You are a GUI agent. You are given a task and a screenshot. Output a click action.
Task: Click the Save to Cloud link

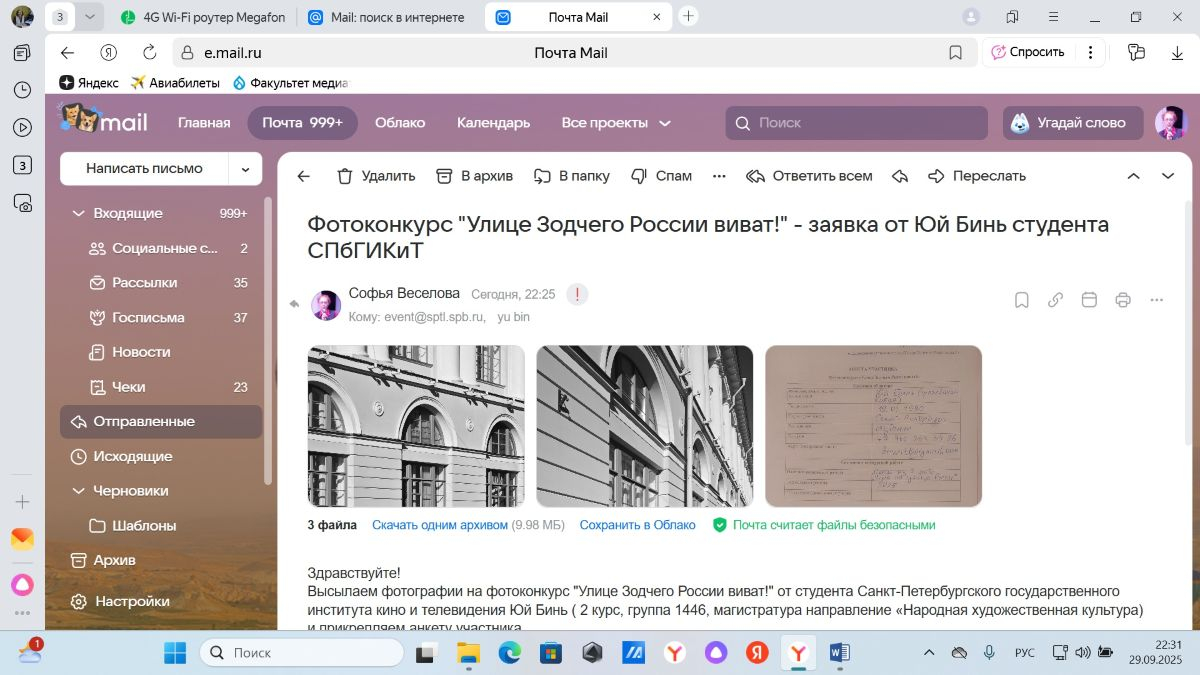[637, 525]
